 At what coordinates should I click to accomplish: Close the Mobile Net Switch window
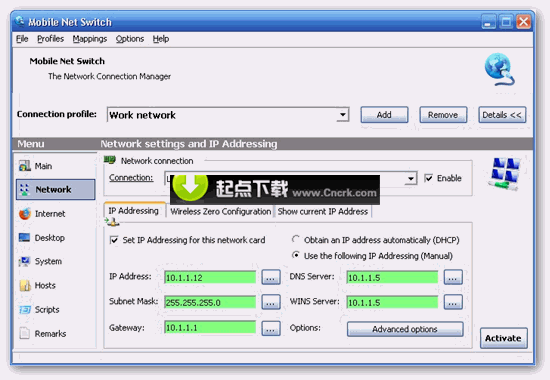click(523, 22)
